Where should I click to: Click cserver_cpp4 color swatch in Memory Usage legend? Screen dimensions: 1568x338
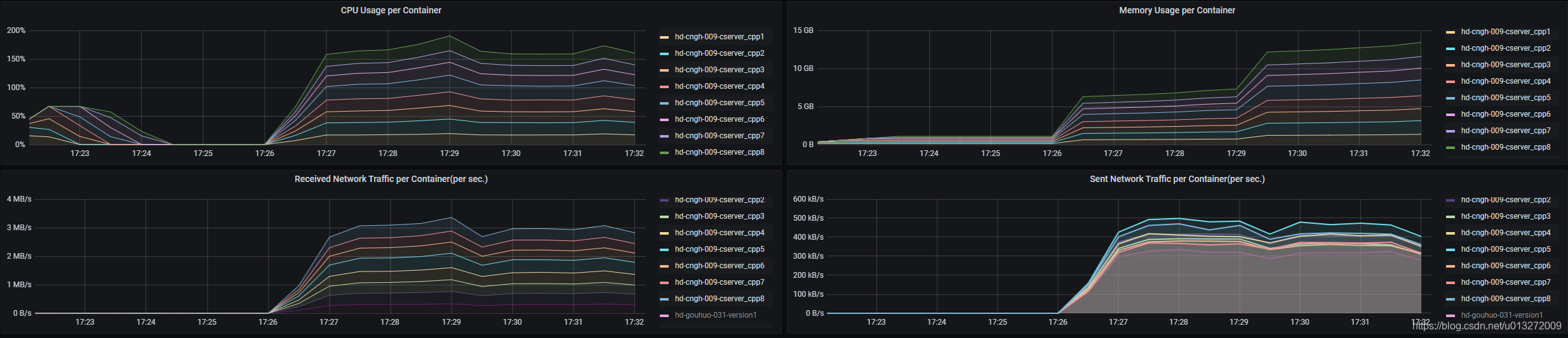click(x=1451, y=82)
